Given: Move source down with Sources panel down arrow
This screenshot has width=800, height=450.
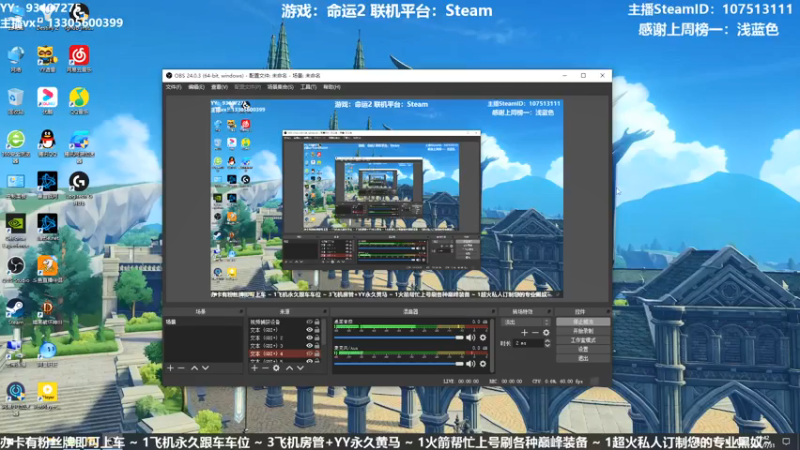Looking at the screenshot, I should click(301, 368).
